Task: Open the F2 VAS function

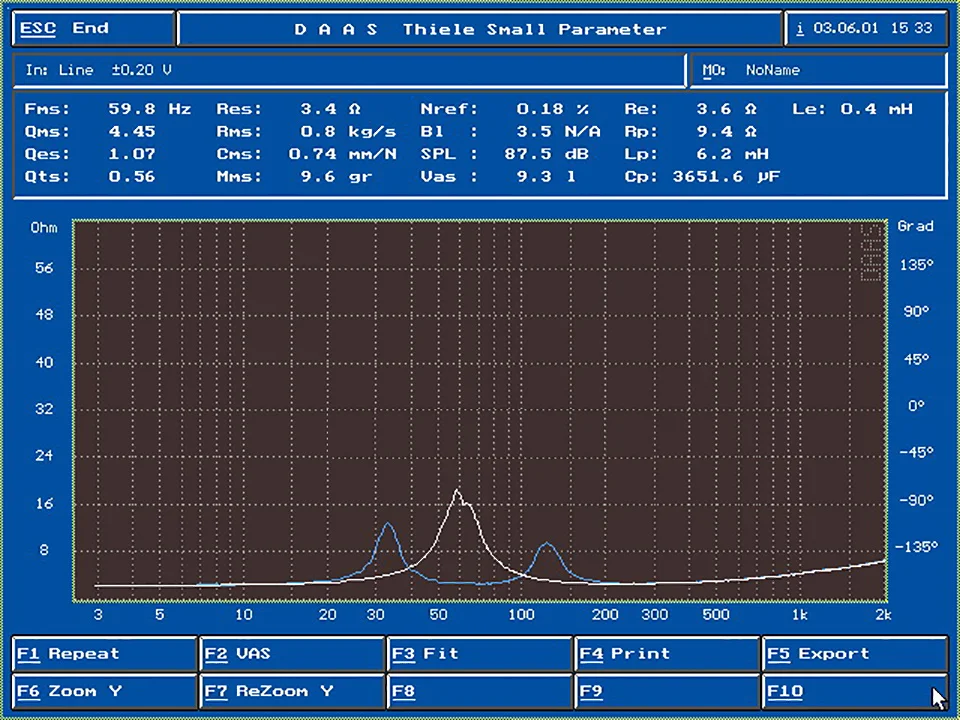Action: 293,654
